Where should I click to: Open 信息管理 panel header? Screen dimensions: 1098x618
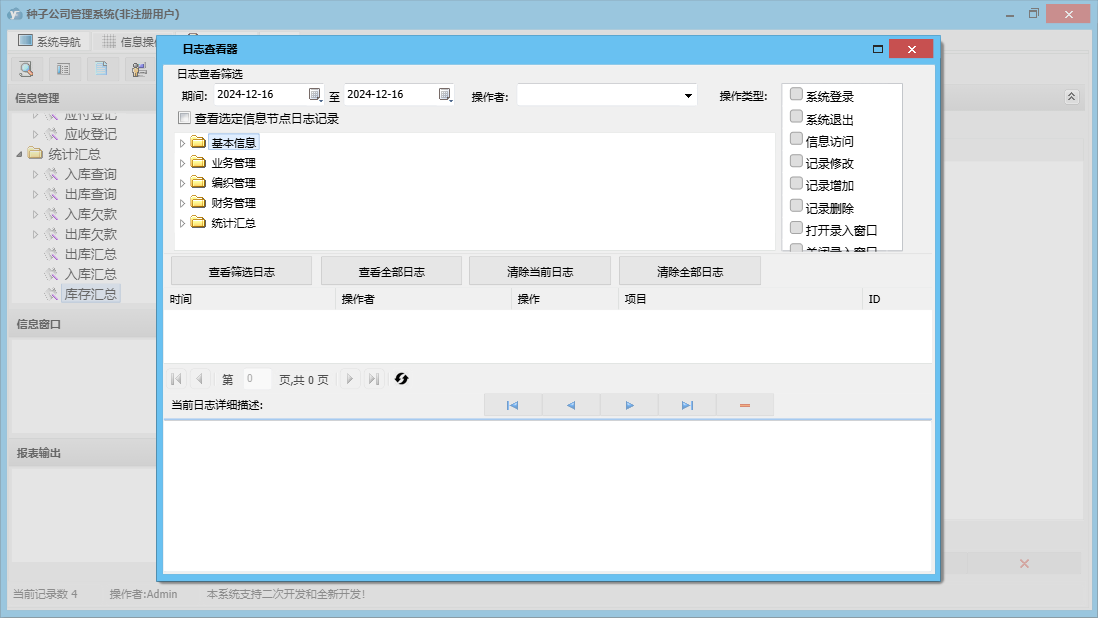[83, 98]
